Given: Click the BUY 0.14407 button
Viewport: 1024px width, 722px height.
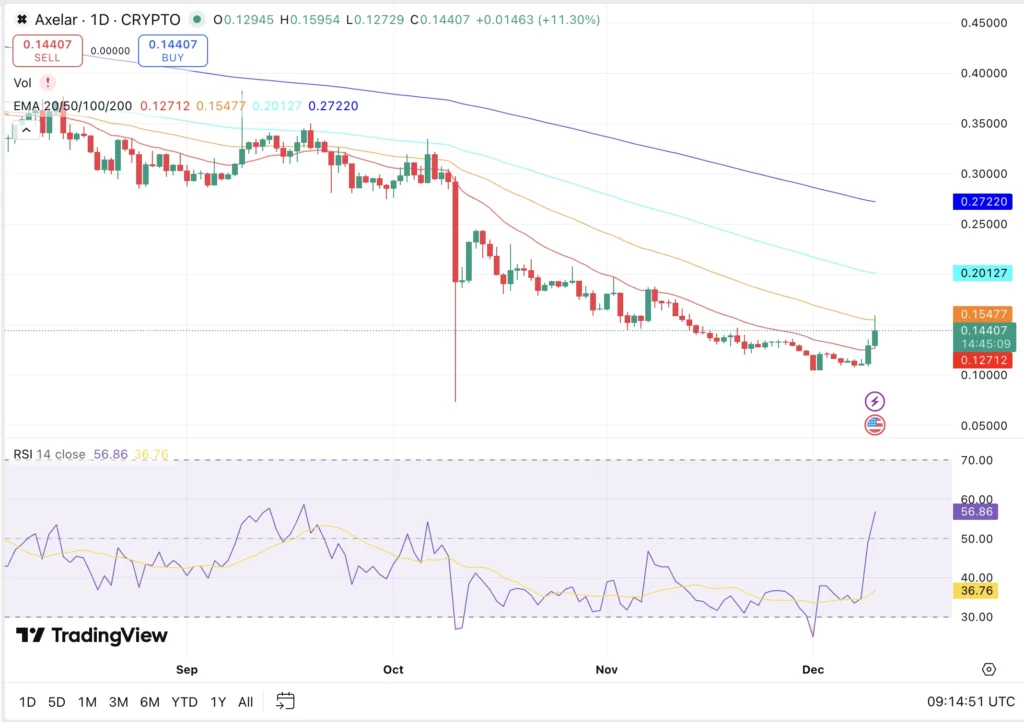Looking at the screenshot, I should point(173,50).
